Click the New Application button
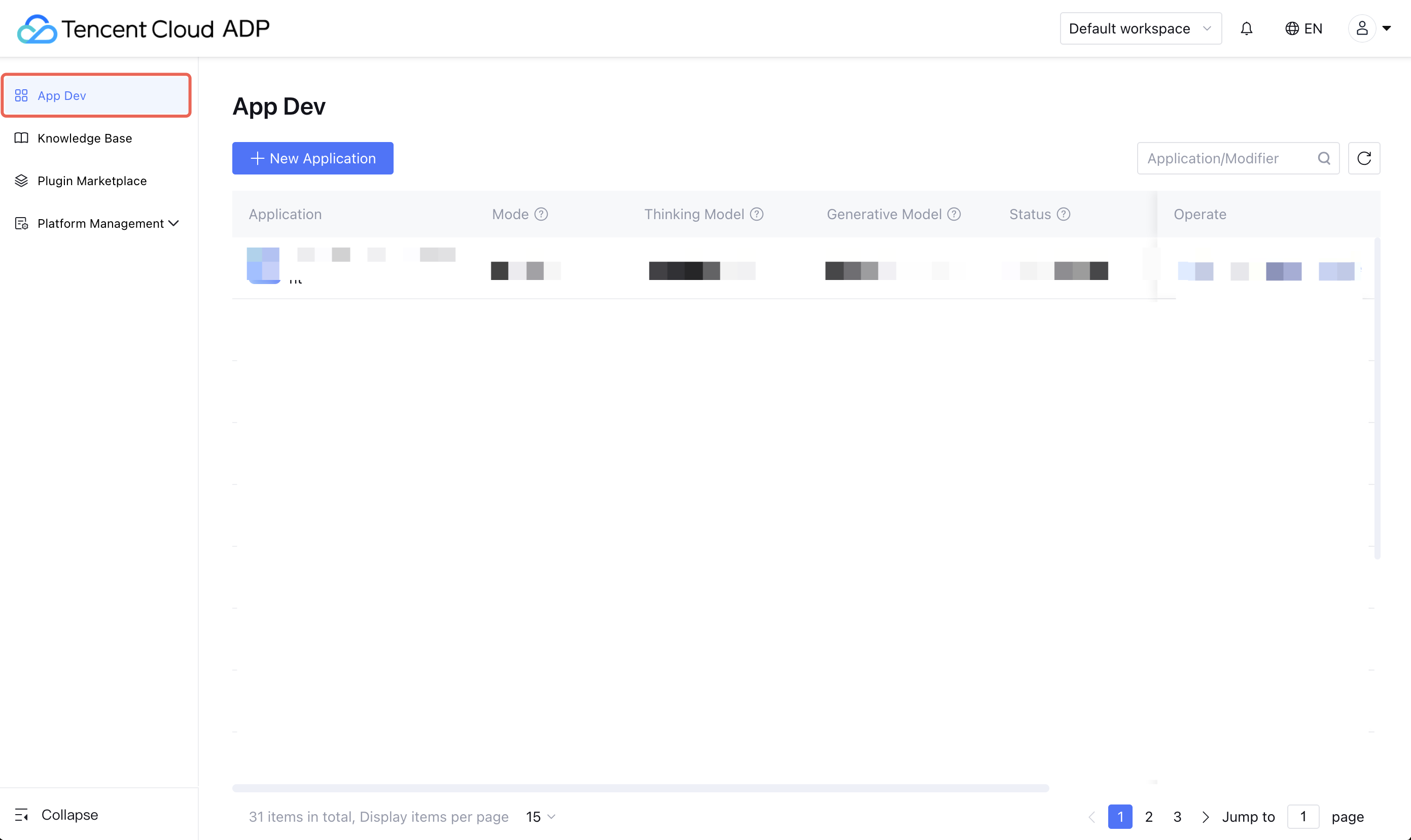This screenshot has height=840, width=1411. coord(312,158)
